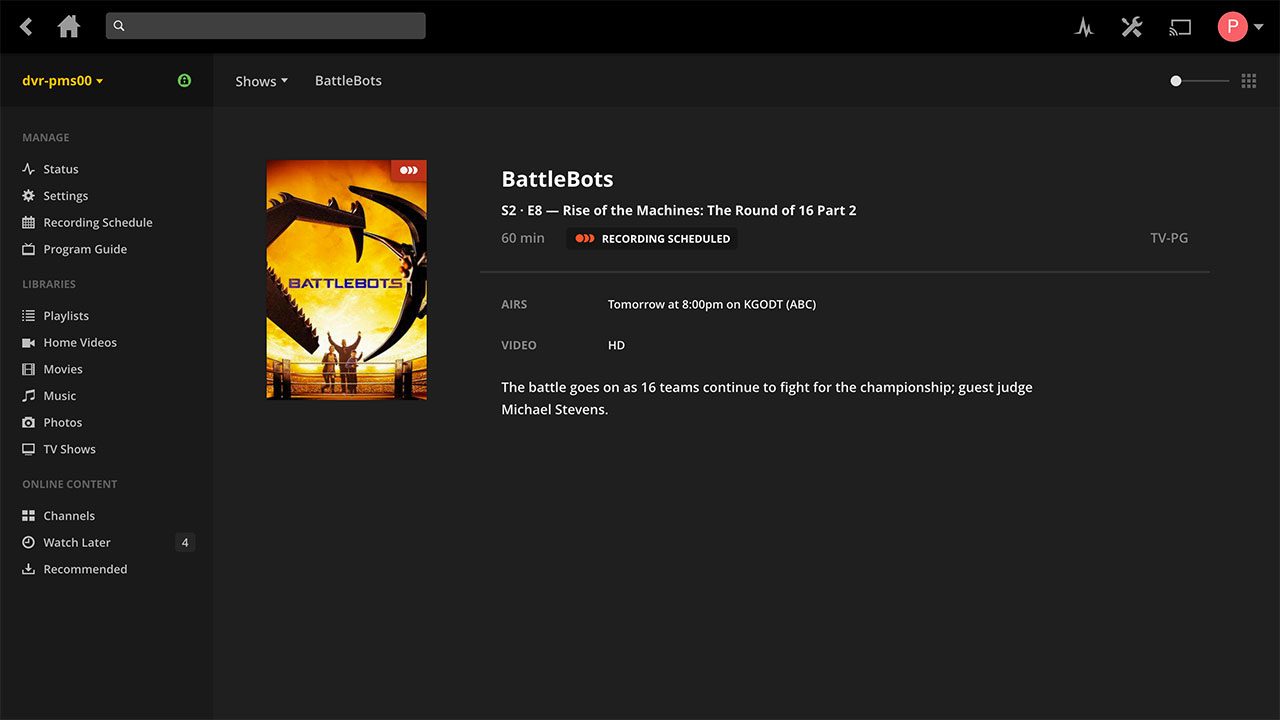Open the Music library
The height and width of the screenshot is (720, 1280).
point(60,396)
